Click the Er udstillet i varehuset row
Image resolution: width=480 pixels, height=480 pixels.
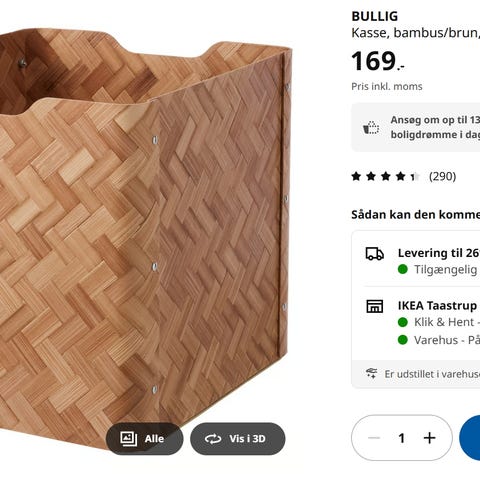pos(416,374)
